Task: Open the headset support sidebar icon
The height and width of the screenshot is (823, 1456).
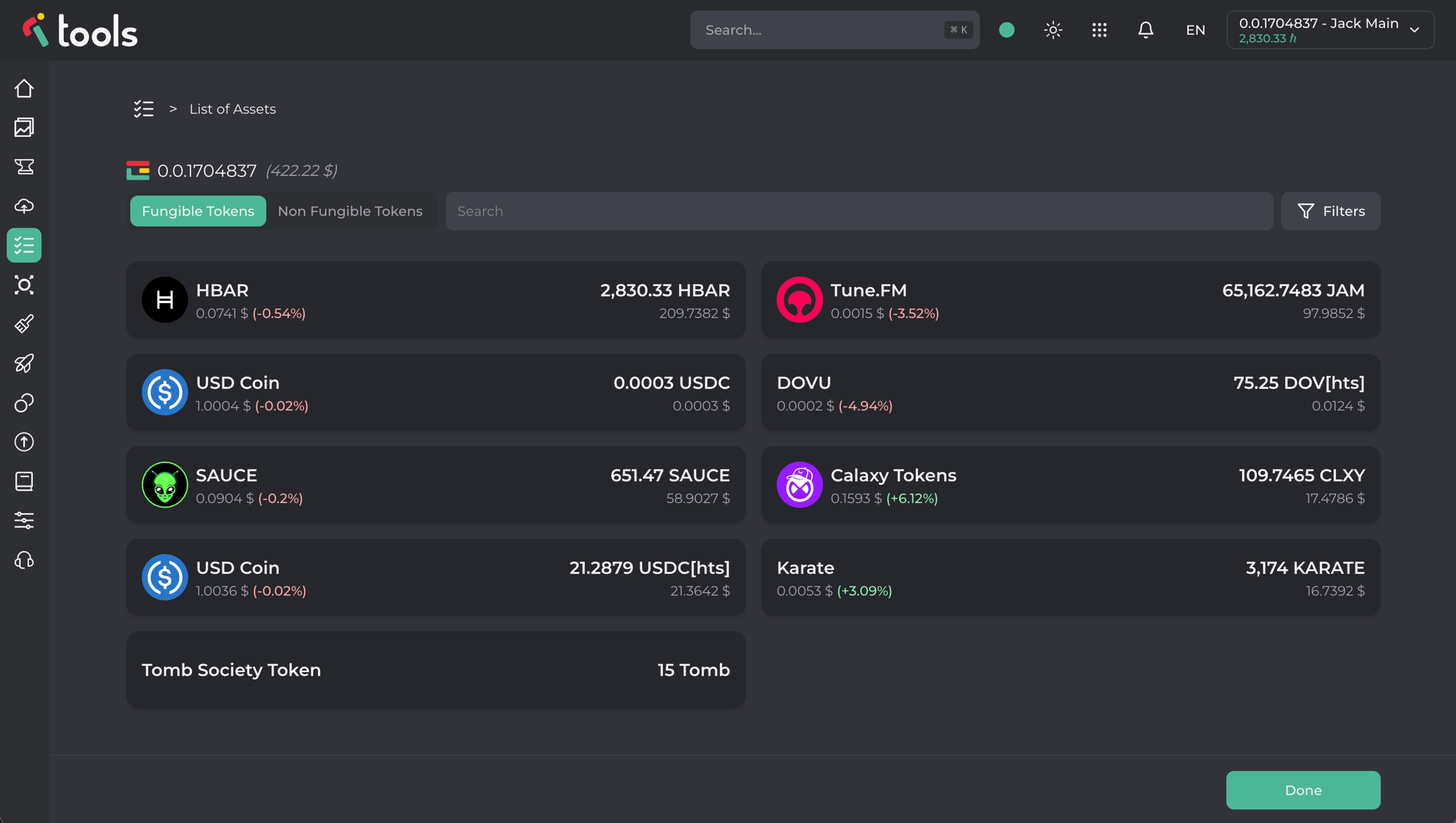Action: (x=24, y=560)
